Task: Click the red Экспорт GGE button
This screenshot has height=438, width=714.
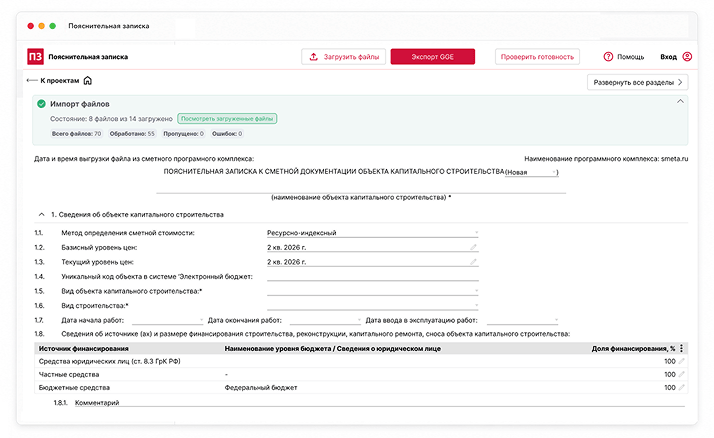Action: (433, 56)
